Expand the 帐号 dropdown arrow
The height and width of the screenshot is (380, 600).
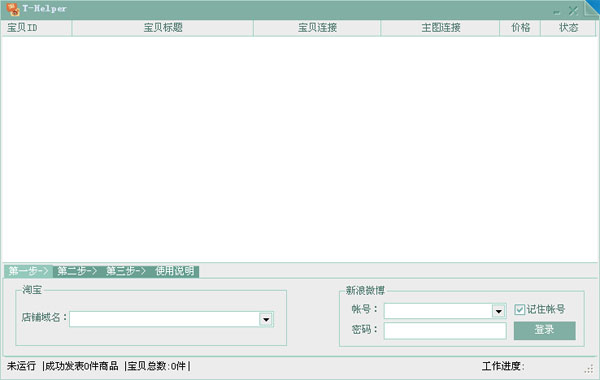pos(499,311)
